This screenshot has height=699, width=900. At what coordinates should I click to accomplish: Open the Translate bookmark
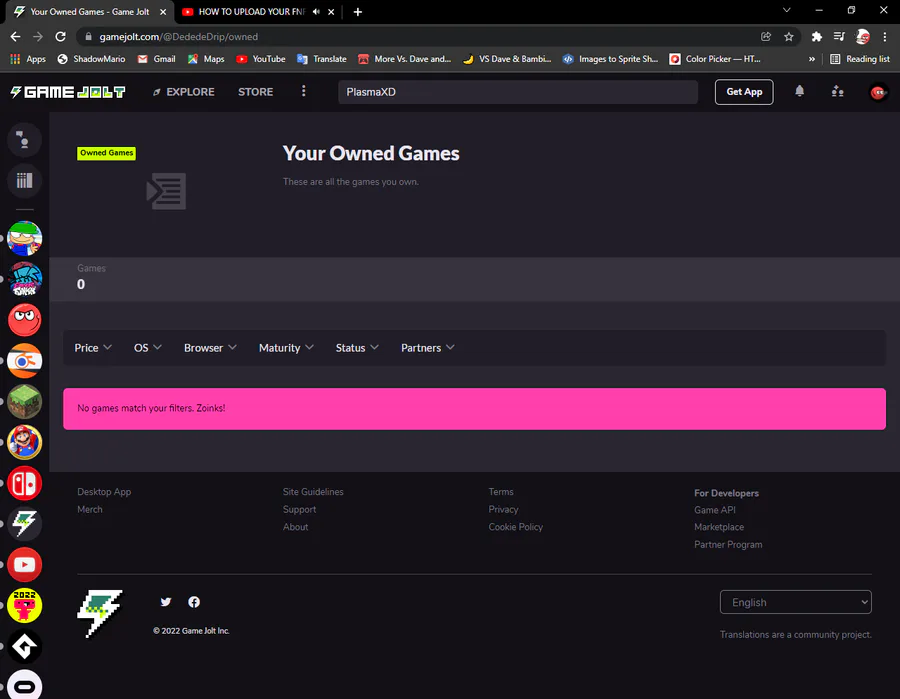[x=322, y=59]
